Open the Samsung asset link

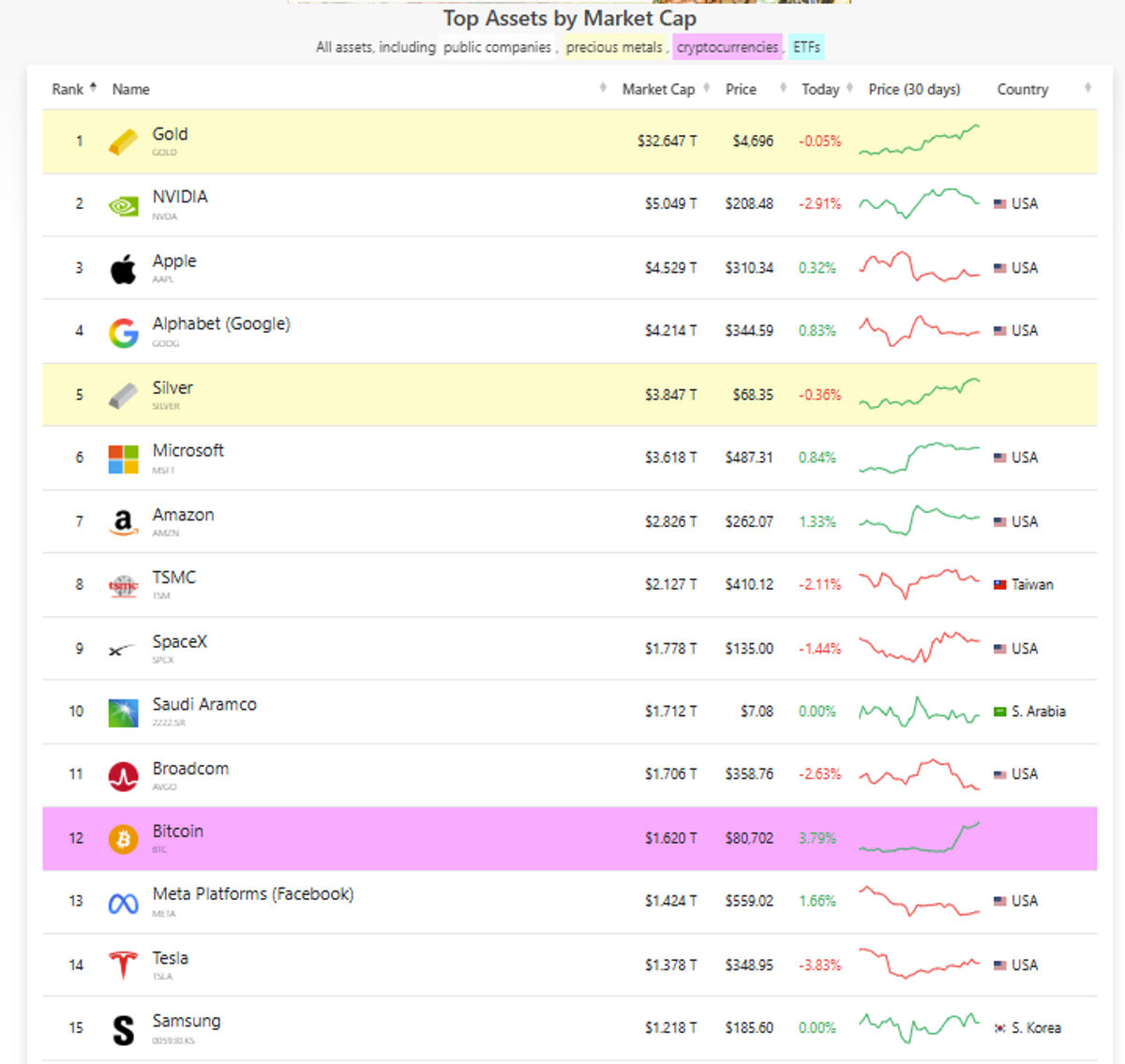187,1021
